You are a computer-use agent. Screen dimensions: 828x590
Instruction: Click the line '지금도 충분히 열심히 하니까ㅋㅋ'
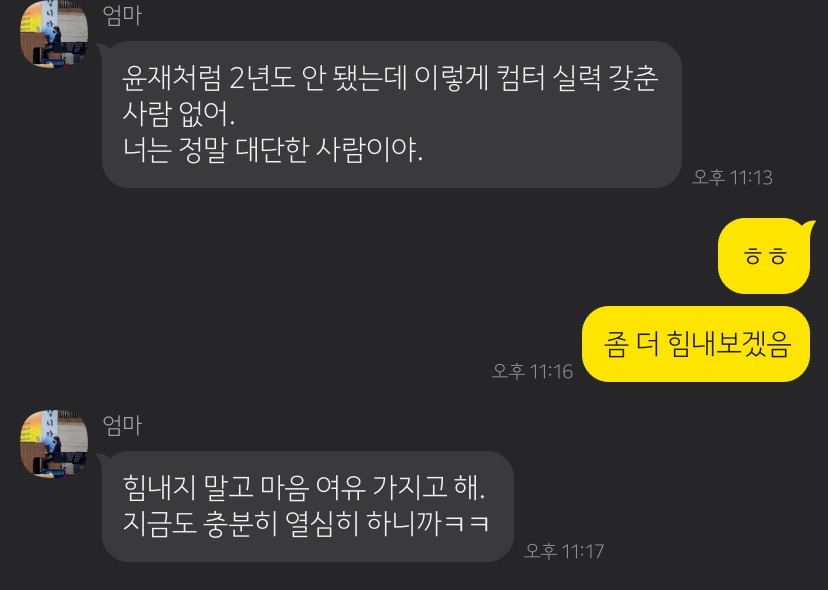(306, 523)
